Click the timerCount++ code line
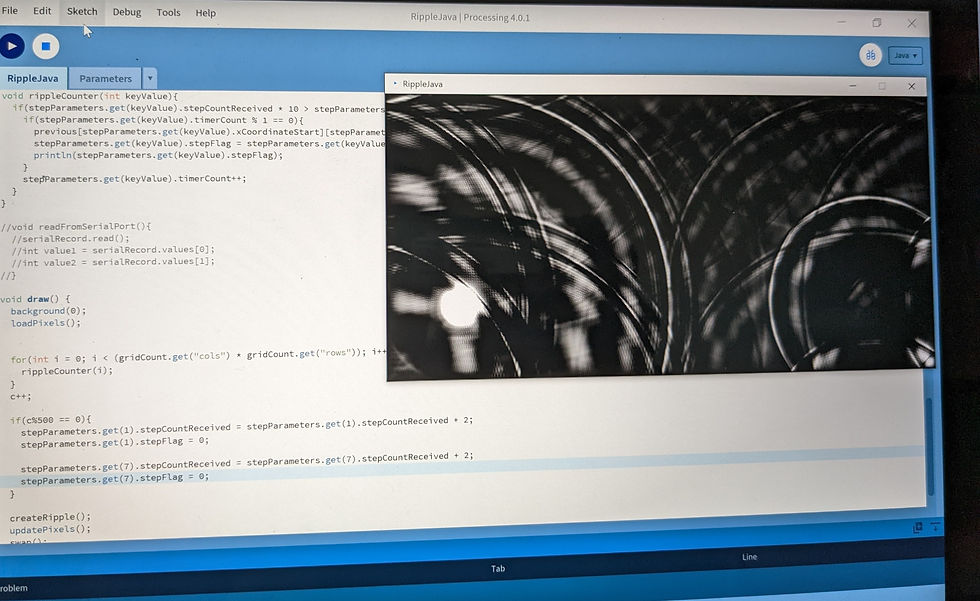The width and height of the screenshot is (980, 601). pos(134,179)
